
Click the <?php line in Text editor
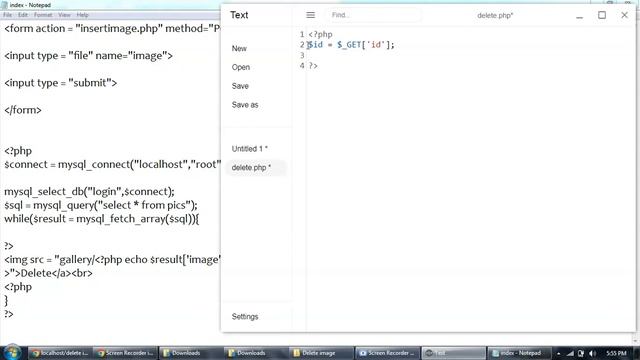tap(320, 34)
